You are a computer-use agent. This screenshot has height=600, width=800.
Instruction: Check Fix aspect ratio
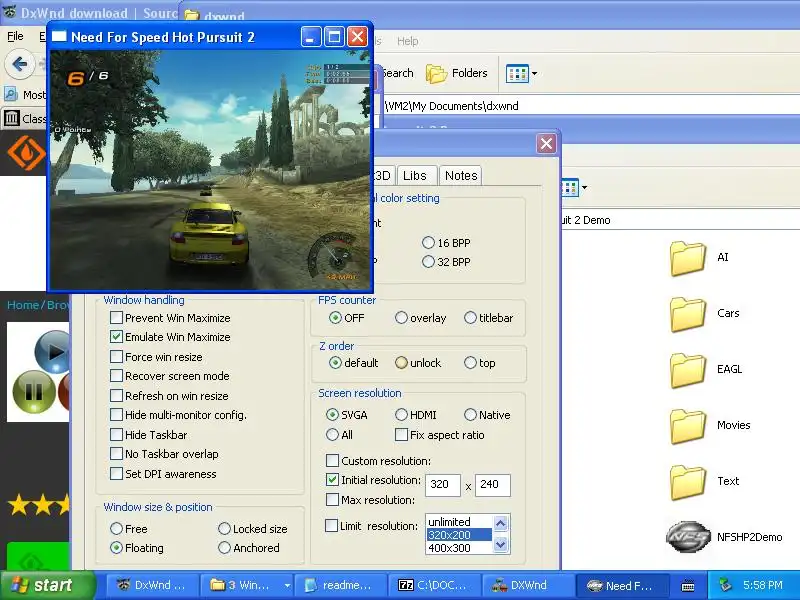point(402,435)
